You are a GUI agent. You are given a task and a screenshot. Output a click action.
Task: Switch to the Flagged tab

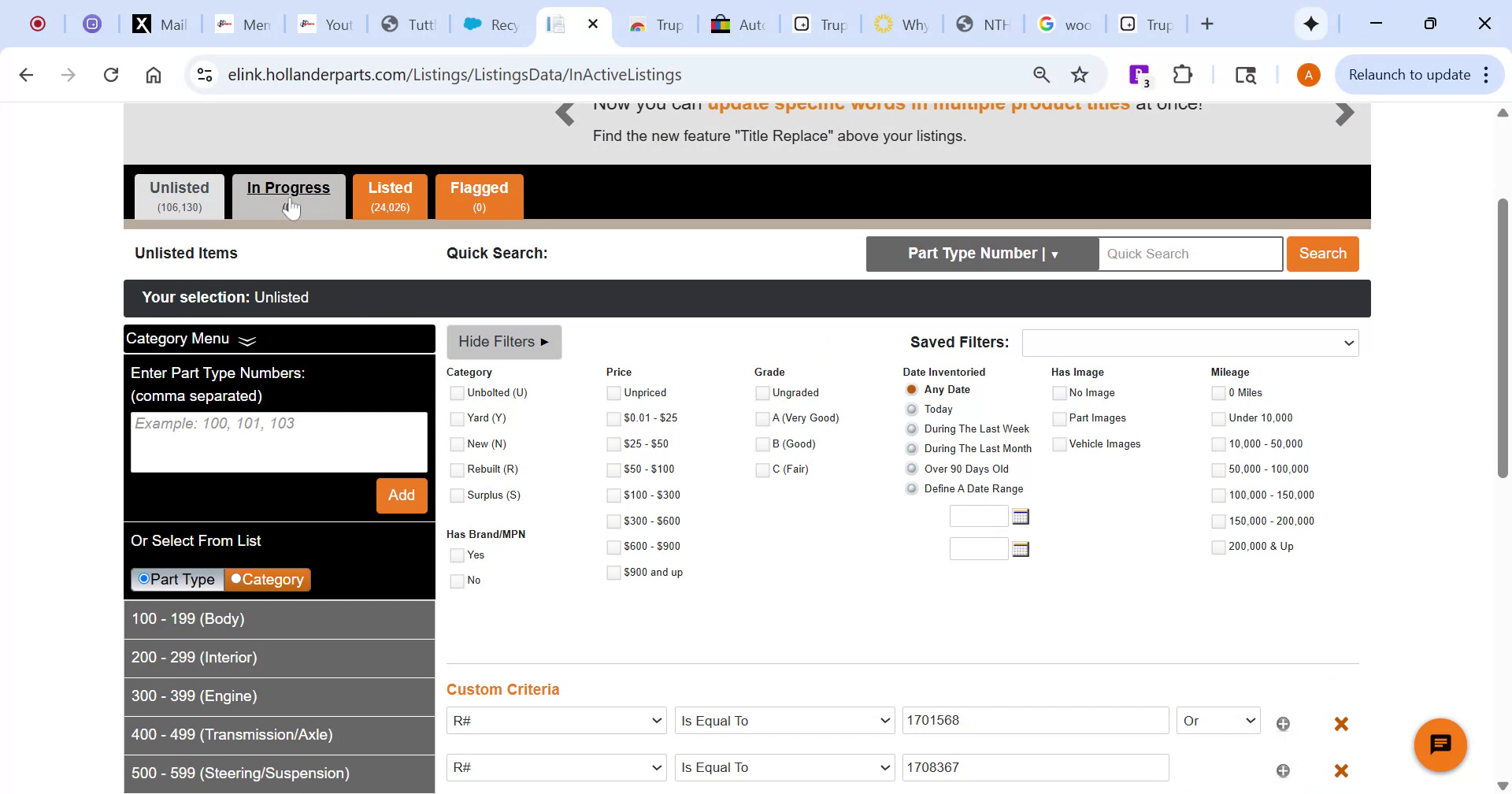[x=479, y=195]
